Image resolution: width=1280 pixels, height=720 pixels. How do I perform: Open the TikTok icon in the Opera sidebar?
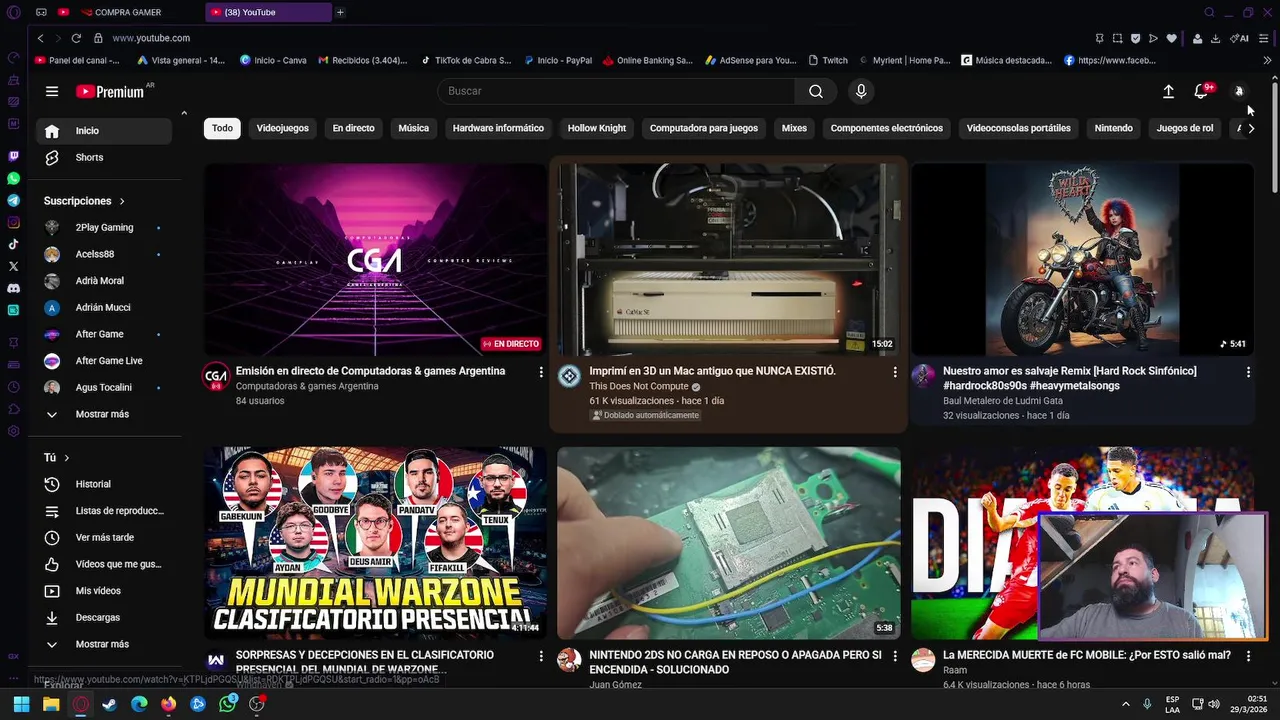13,244
